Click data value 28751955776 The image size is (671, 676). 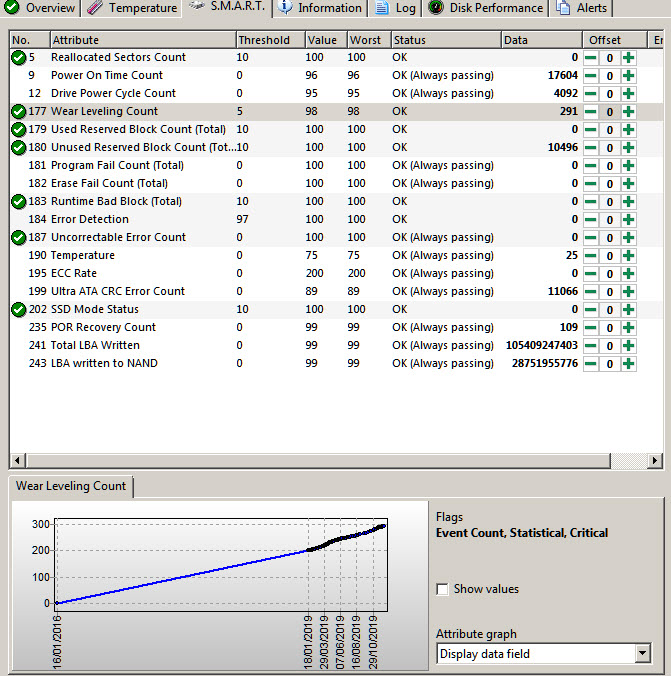[x=545, y=363]
